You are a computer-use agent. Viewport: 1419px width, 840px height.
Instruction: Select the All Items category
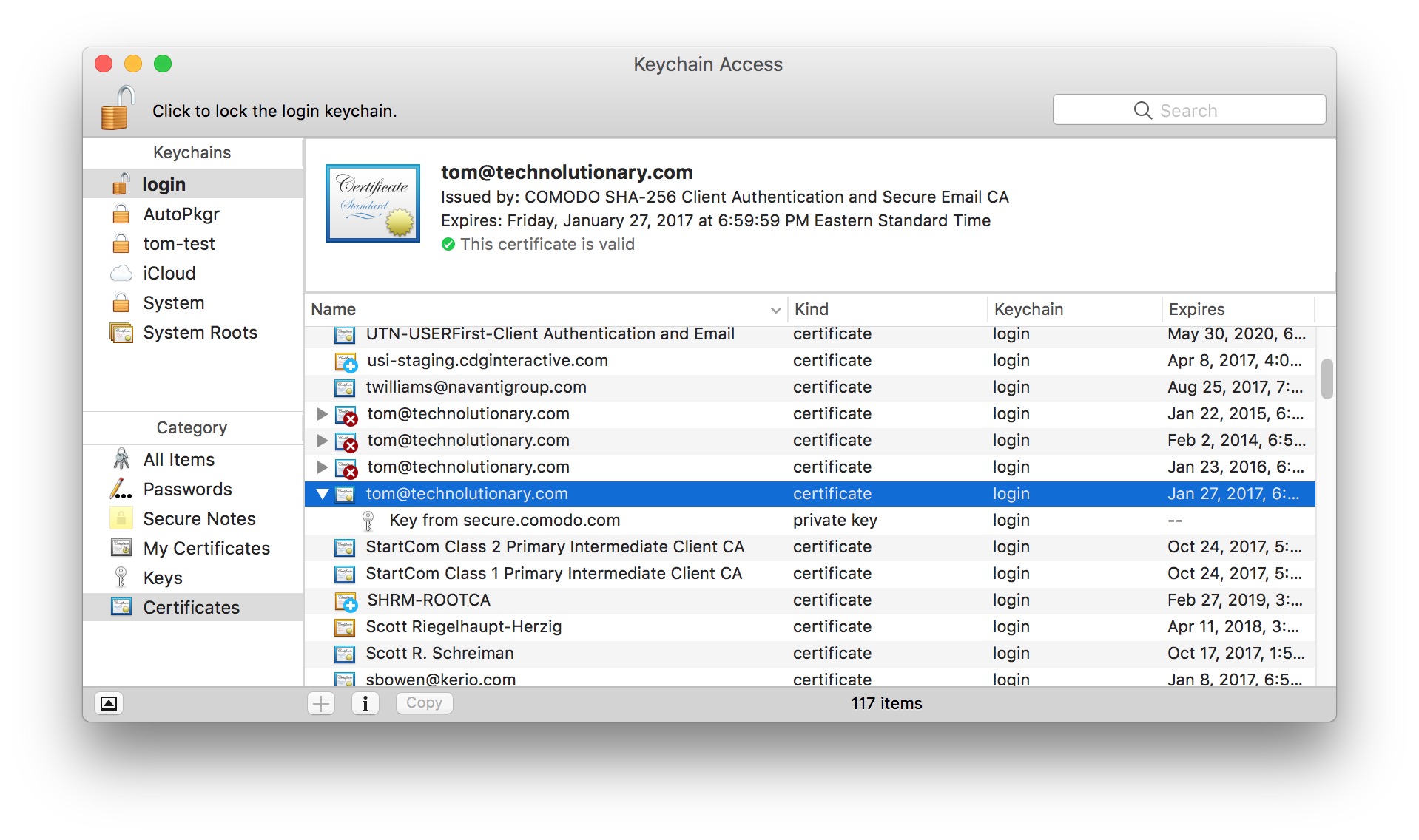178,460
